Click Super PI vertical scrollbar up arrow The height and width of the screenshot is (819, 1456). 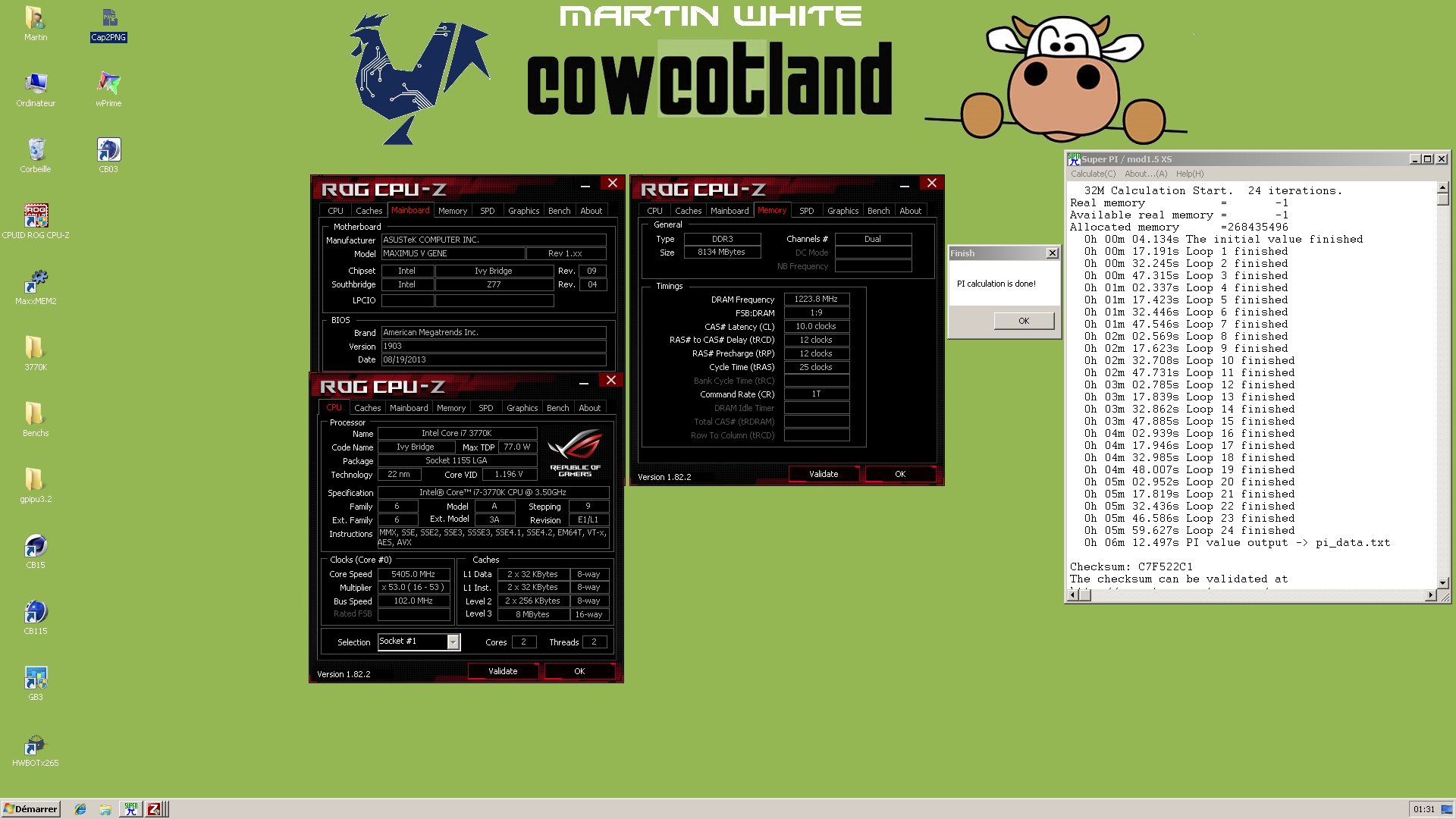[1443, 187]
